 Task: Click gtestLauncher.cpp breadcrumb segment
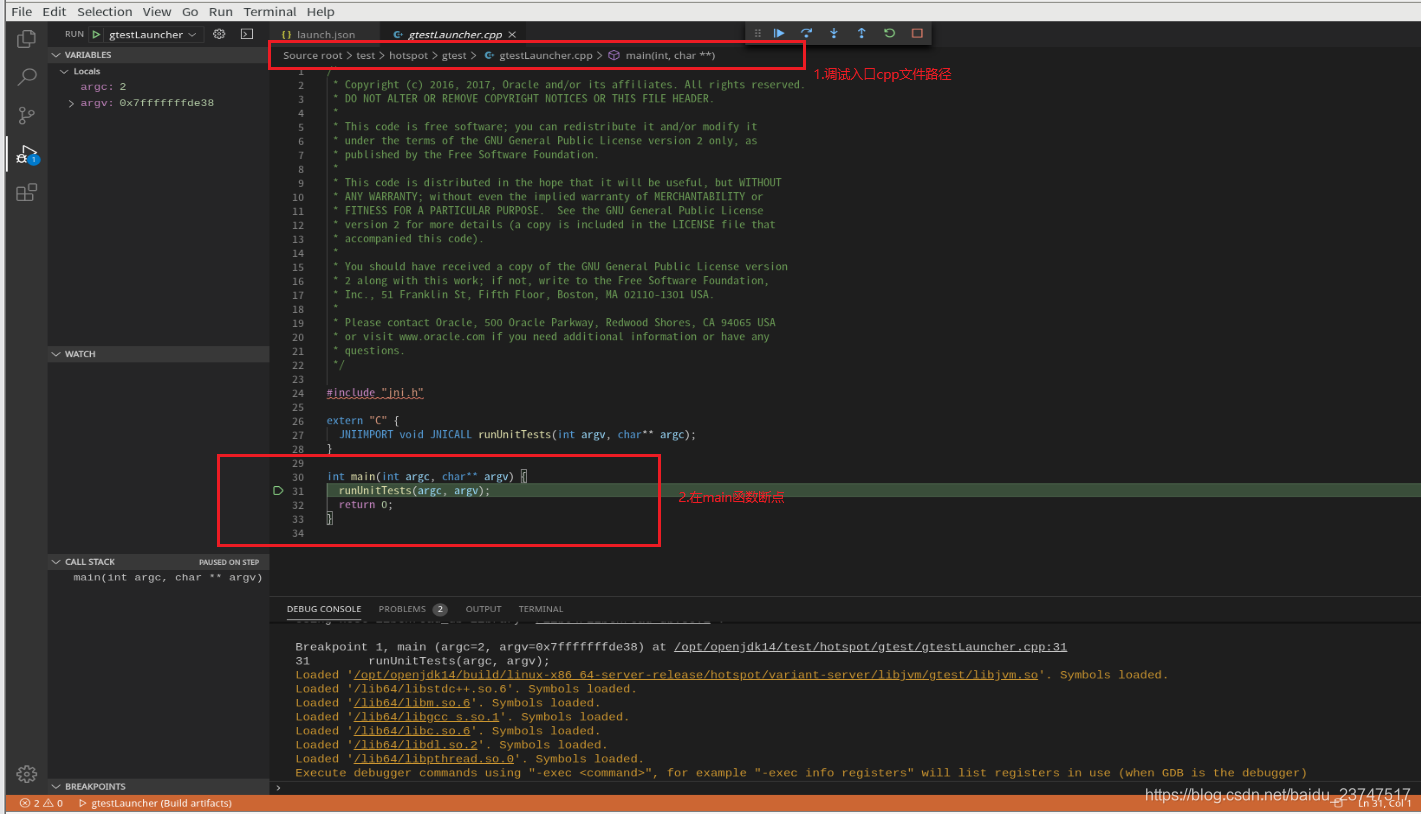tap(537, 56)
